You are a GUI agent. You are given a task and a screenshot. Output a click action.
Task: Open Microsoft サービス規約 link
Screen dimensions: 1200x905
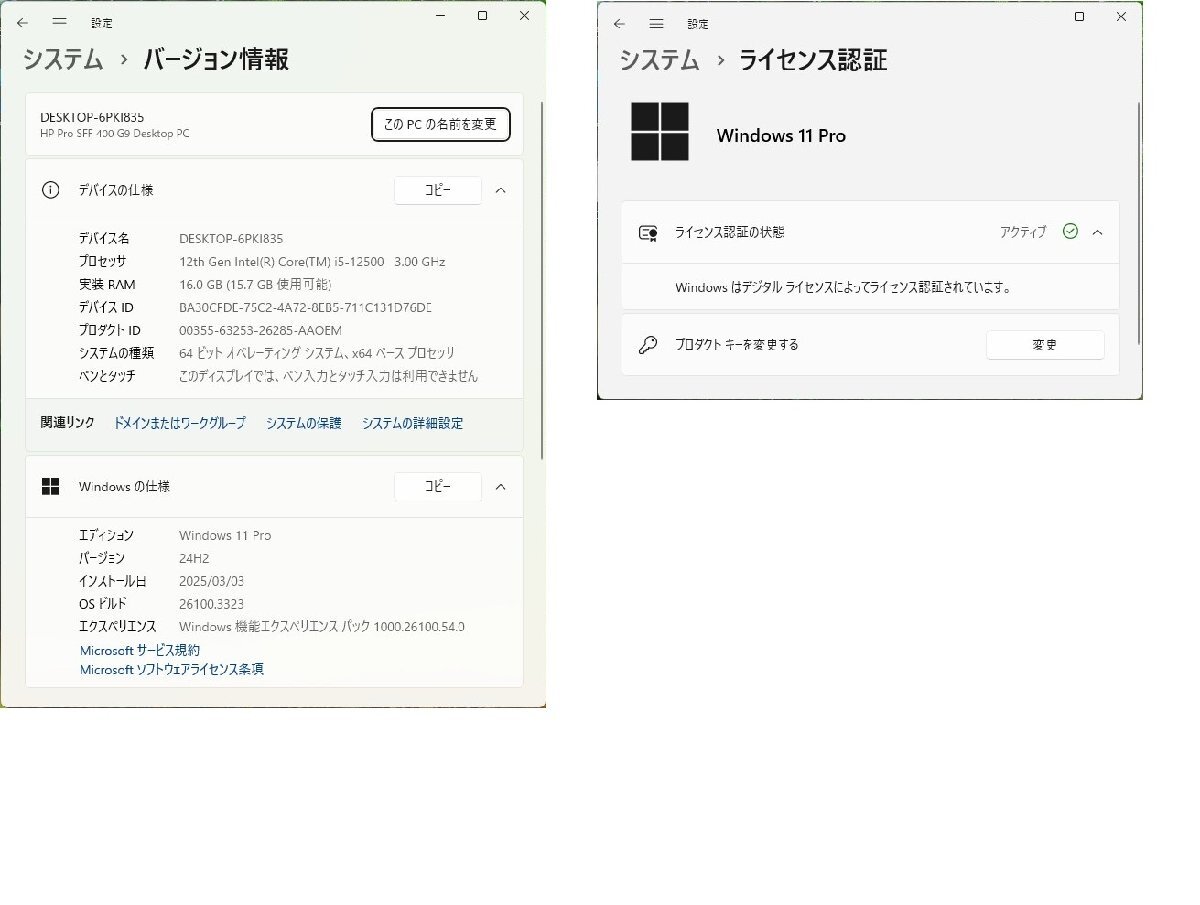[x=140, y=650]
